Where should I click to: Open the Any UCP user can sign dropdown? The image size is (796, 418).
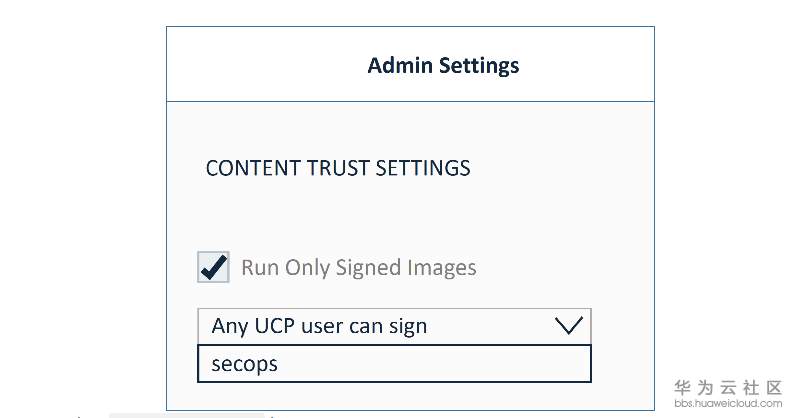(394, 326)
